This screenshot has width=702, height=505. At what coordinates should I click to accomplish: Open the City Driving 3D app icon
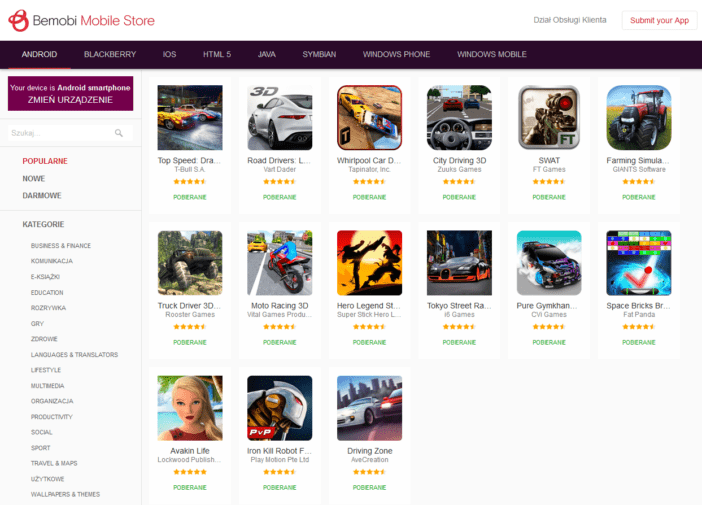point(459,118)
